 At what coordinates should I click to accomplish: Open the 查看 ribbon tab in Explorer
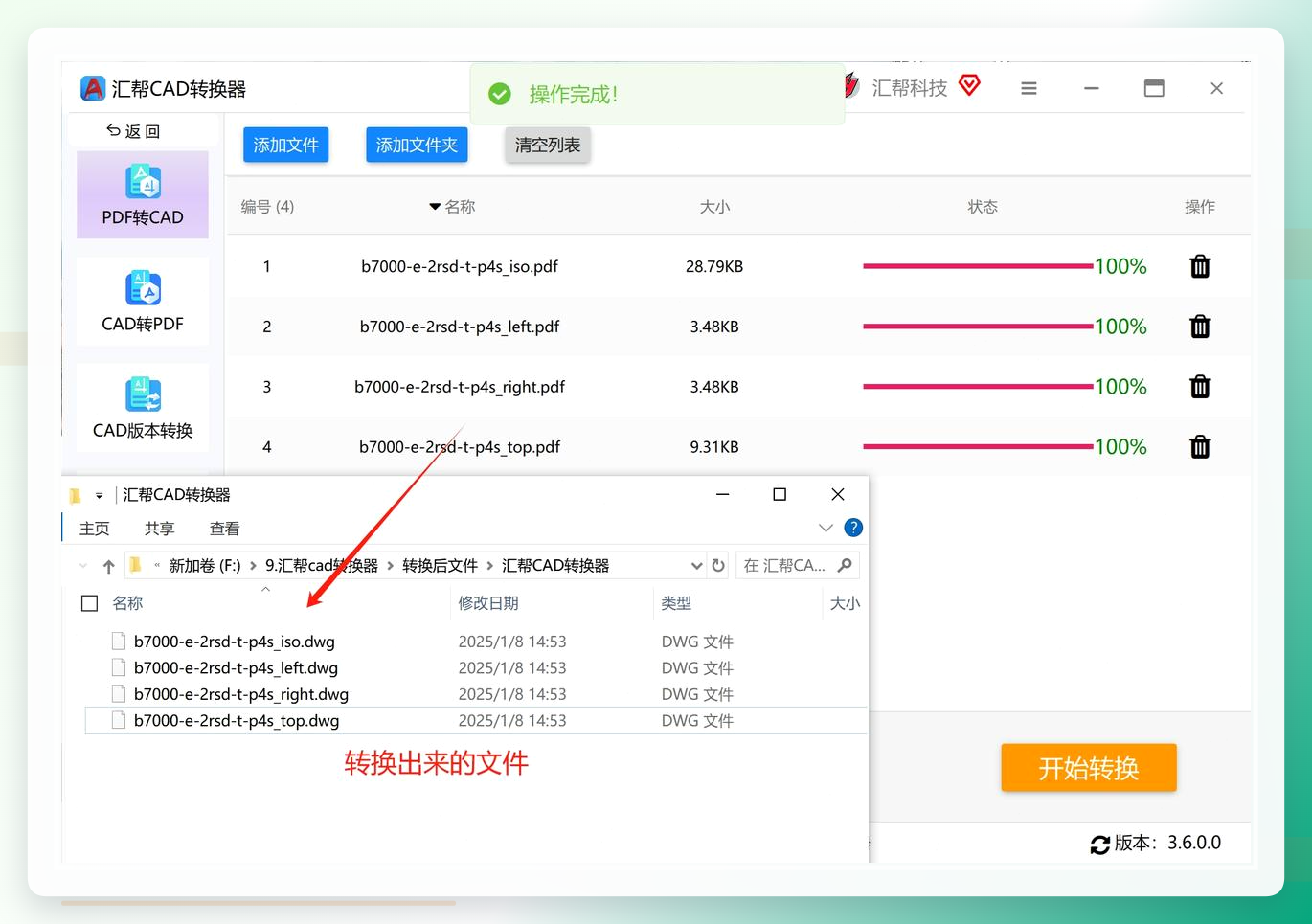(225, 529)
